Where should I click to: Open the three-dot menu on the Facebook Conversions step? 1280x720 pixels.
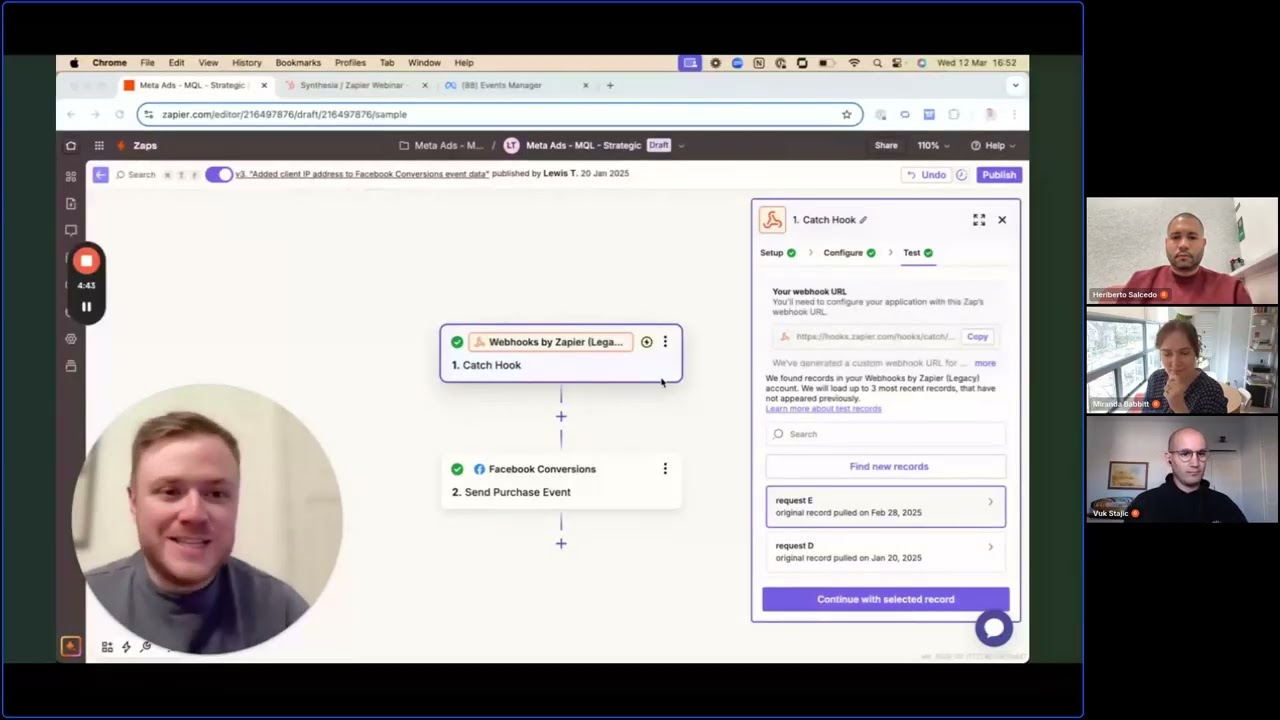click(x=665, y=469)
